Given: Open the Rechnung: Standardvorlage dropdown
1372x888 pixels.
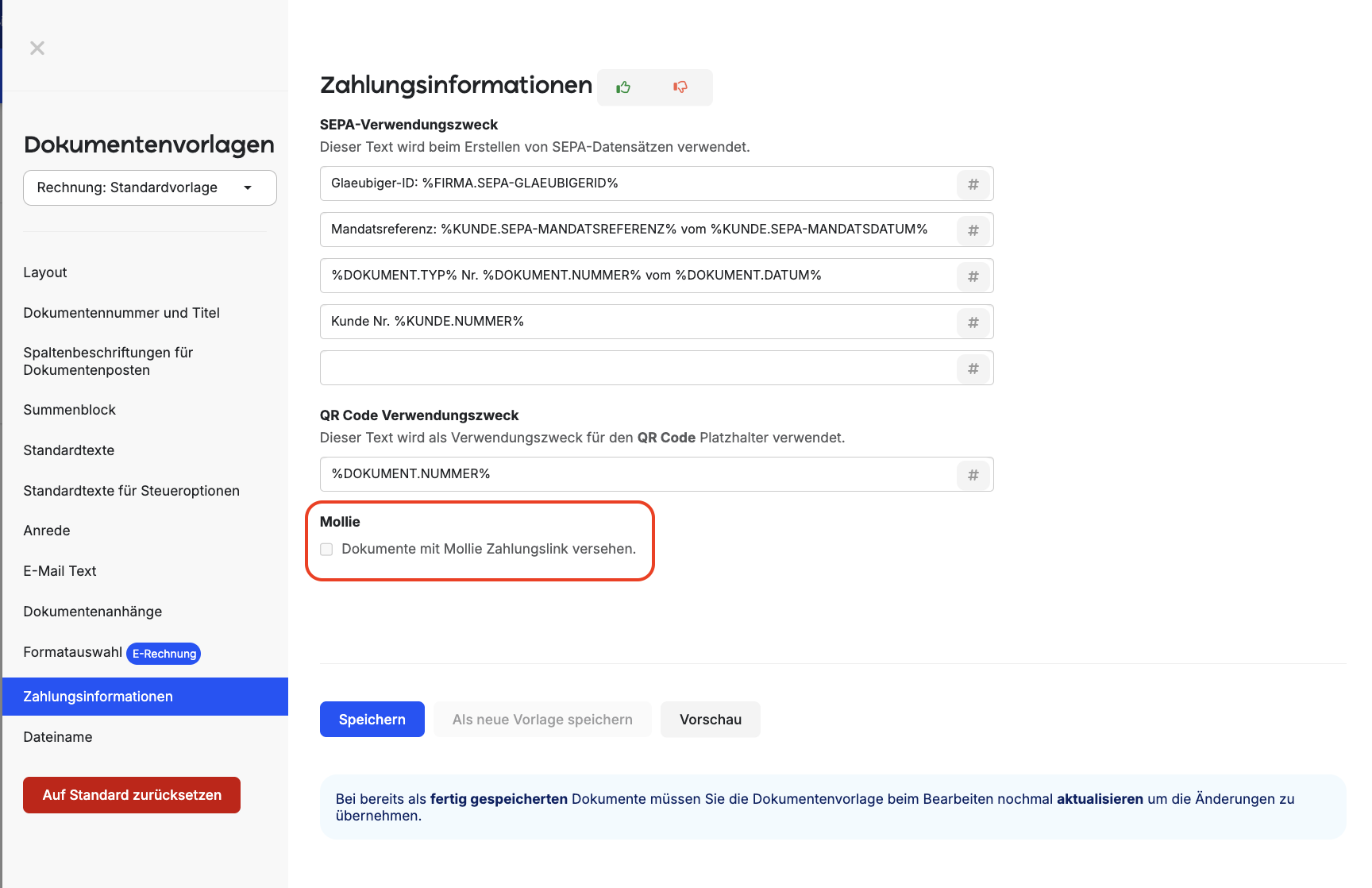Looking at the screenshot, I should coord(150,187).
